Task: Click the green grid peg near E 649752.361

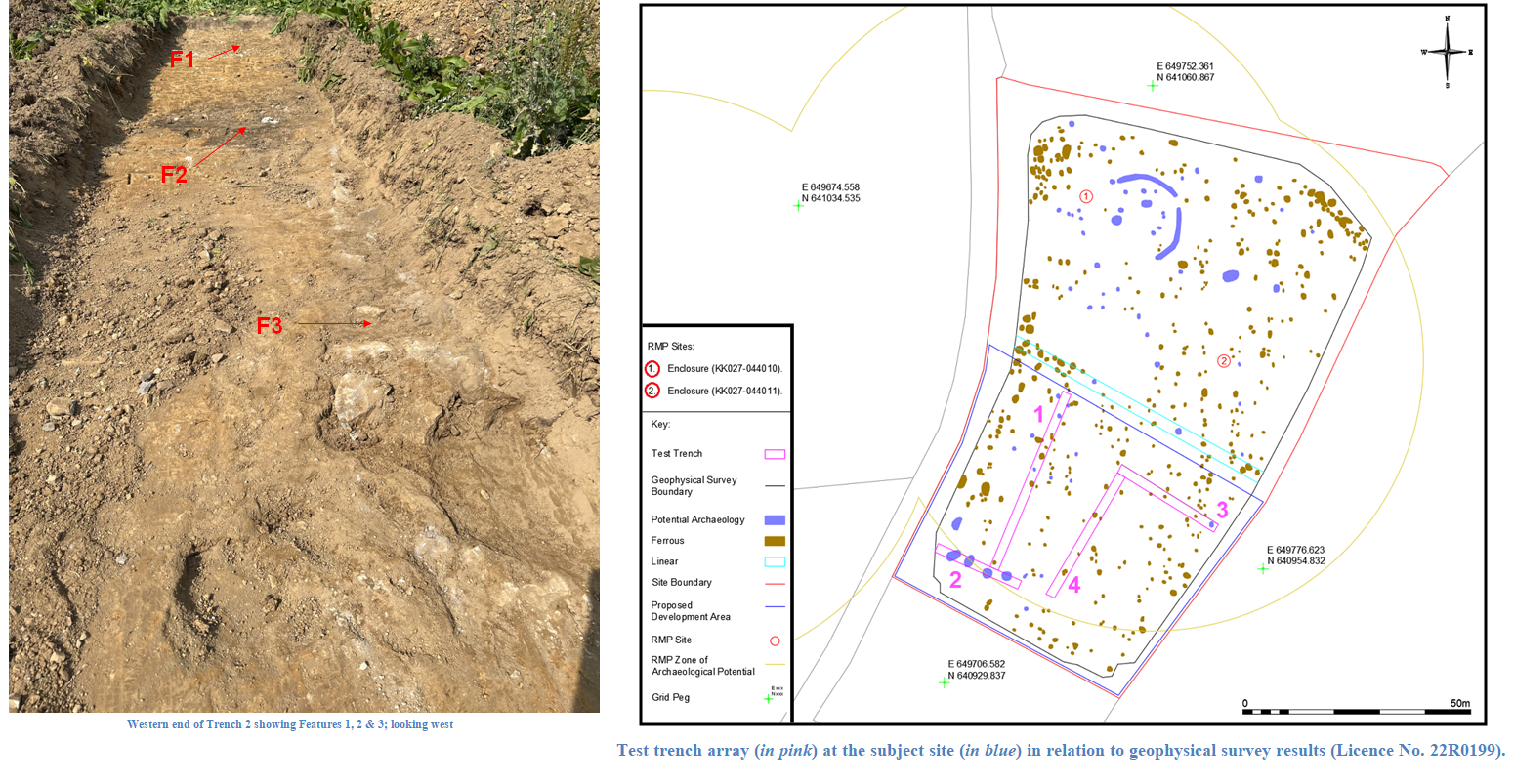Action: point(1153,86)
